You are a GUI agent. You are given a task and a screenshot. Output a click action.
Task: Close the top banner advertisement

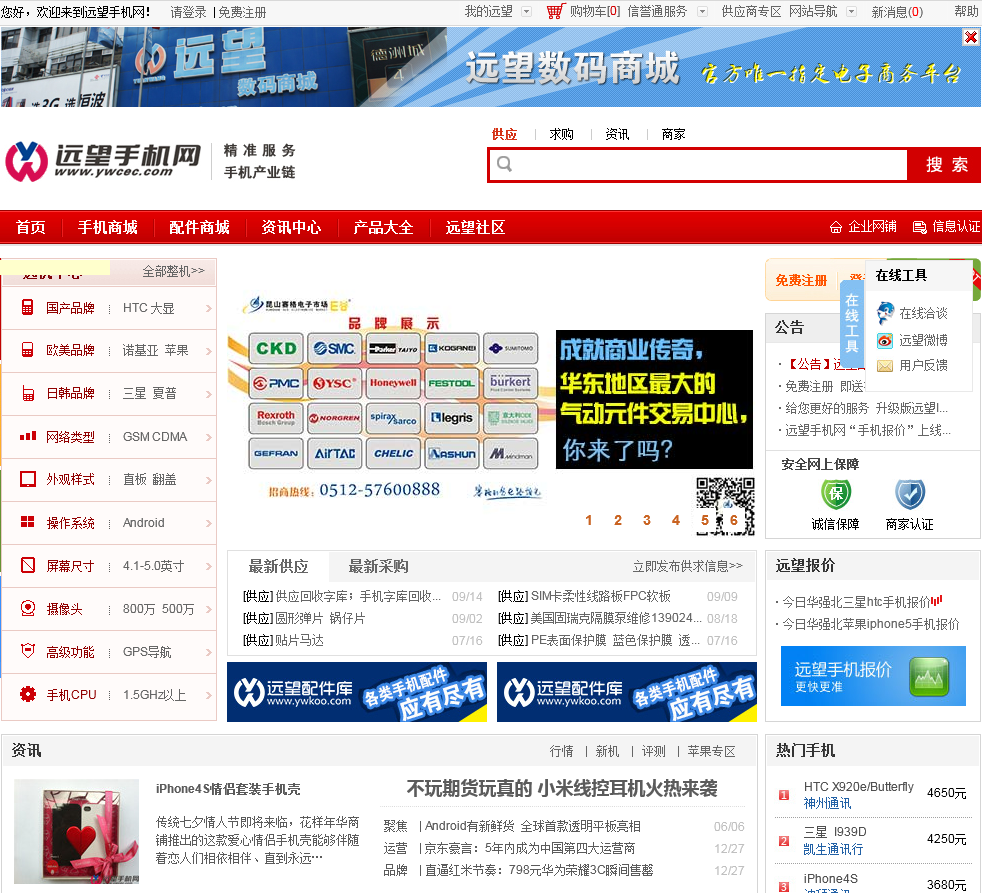971,38
